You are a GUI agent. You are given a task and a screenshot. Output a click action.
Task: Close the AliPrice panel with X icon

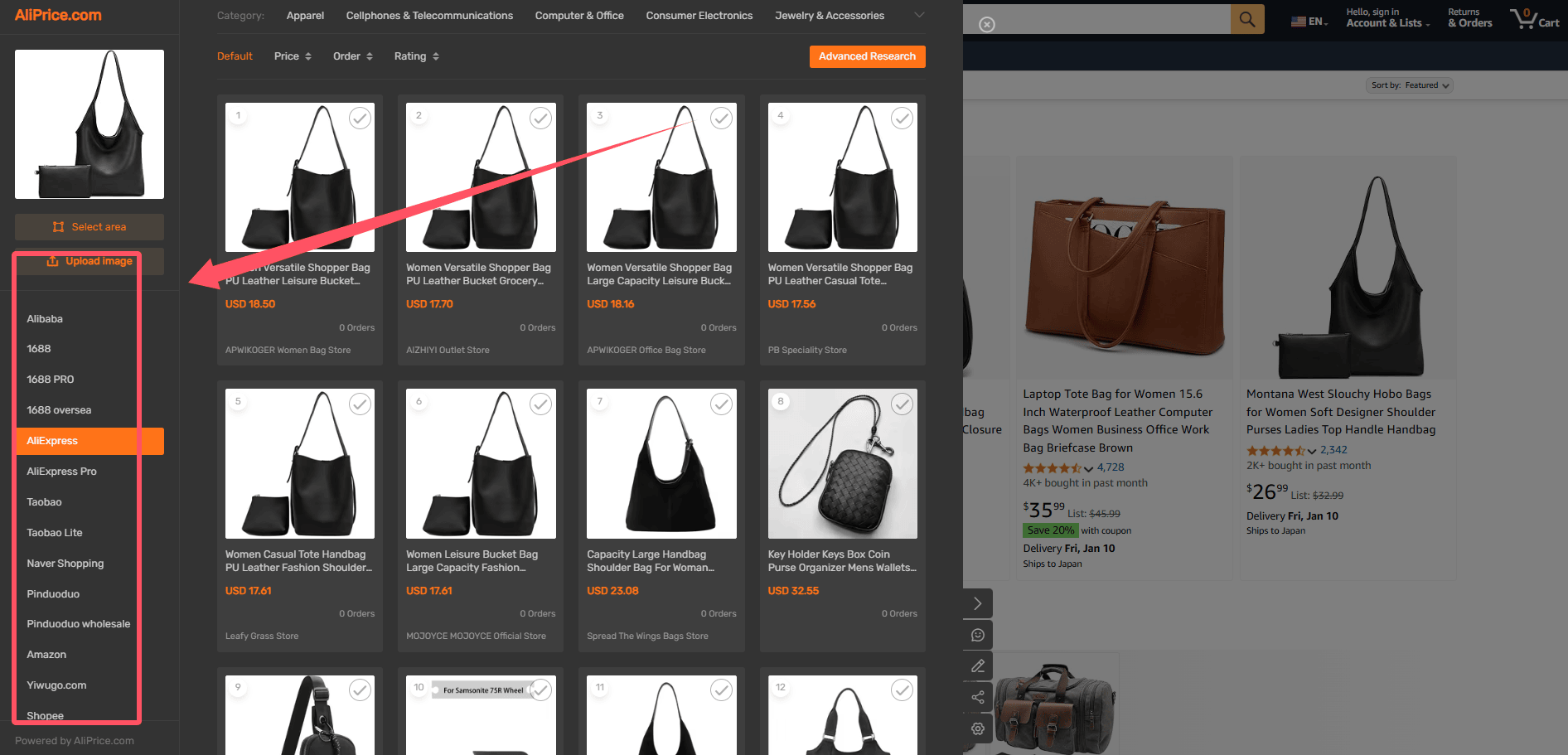point(987,25)
